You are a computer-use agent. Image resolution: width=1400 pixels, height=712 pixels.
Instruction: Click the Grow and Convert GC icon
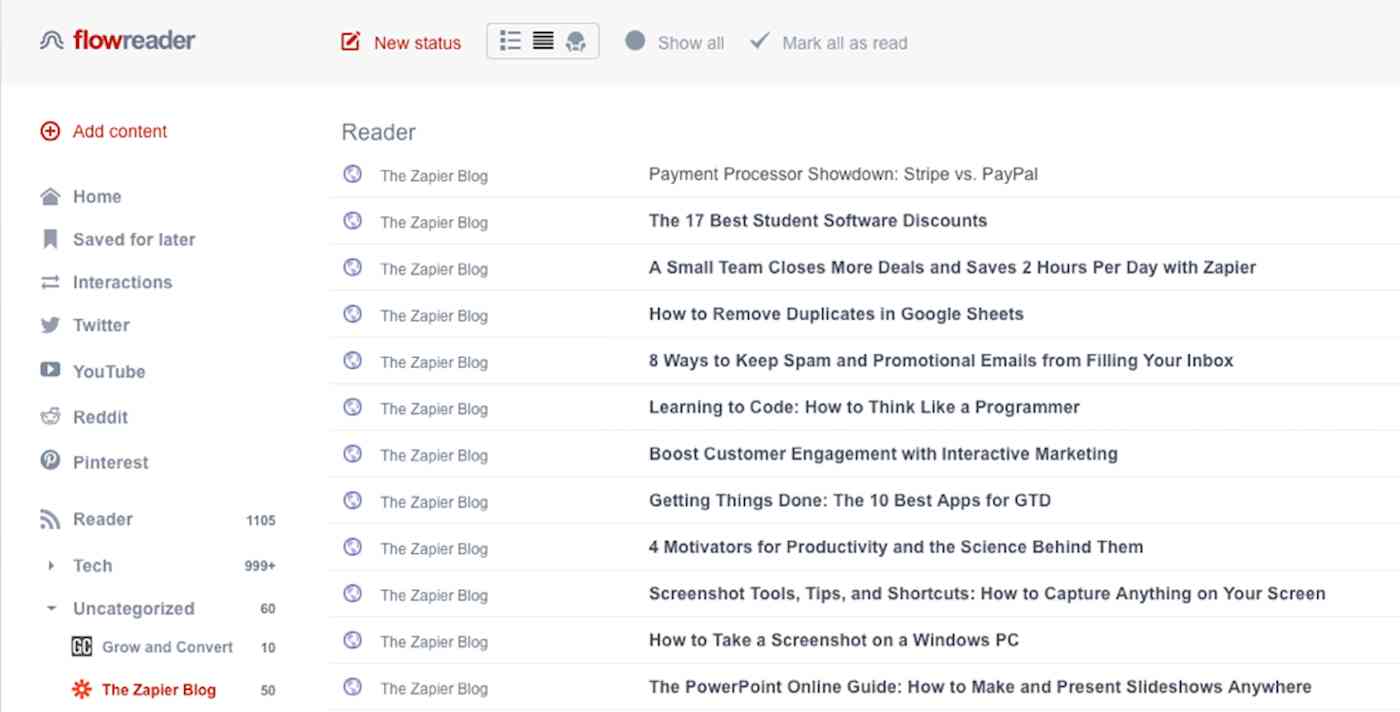(82, 648)
